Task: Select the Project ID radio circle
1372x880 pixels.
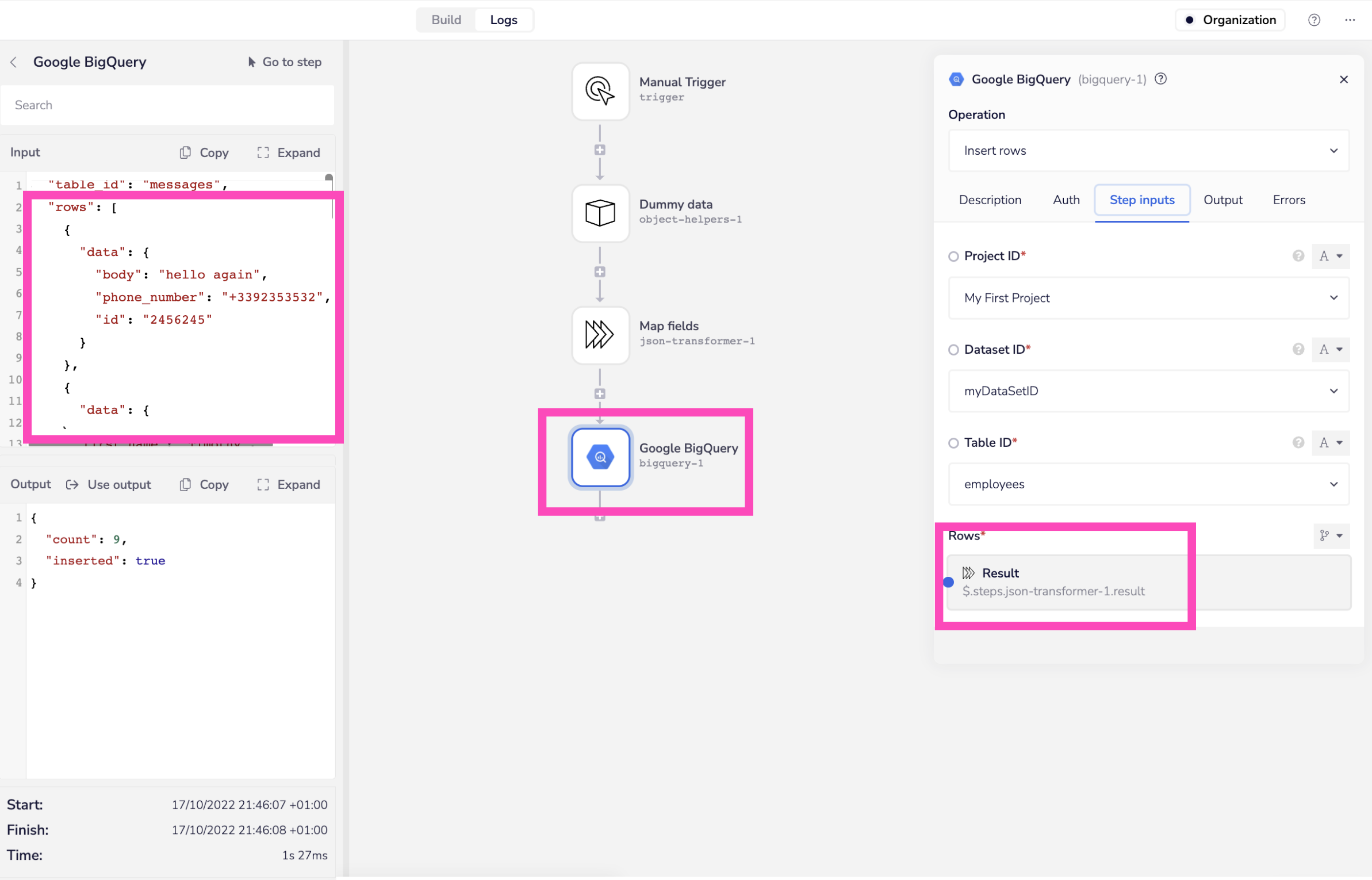Action: click(953, 257)
